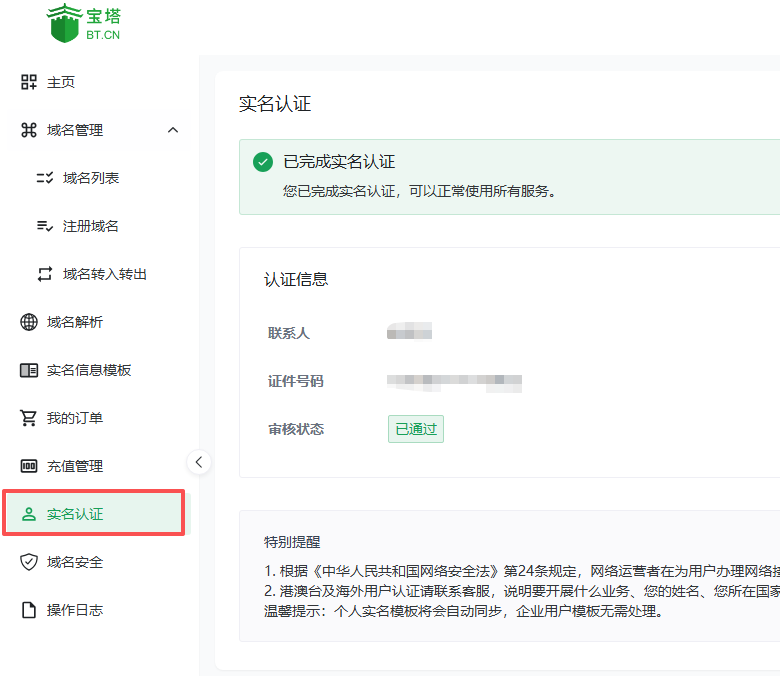Collapse the sidebar with arrow button

point(199,462)
